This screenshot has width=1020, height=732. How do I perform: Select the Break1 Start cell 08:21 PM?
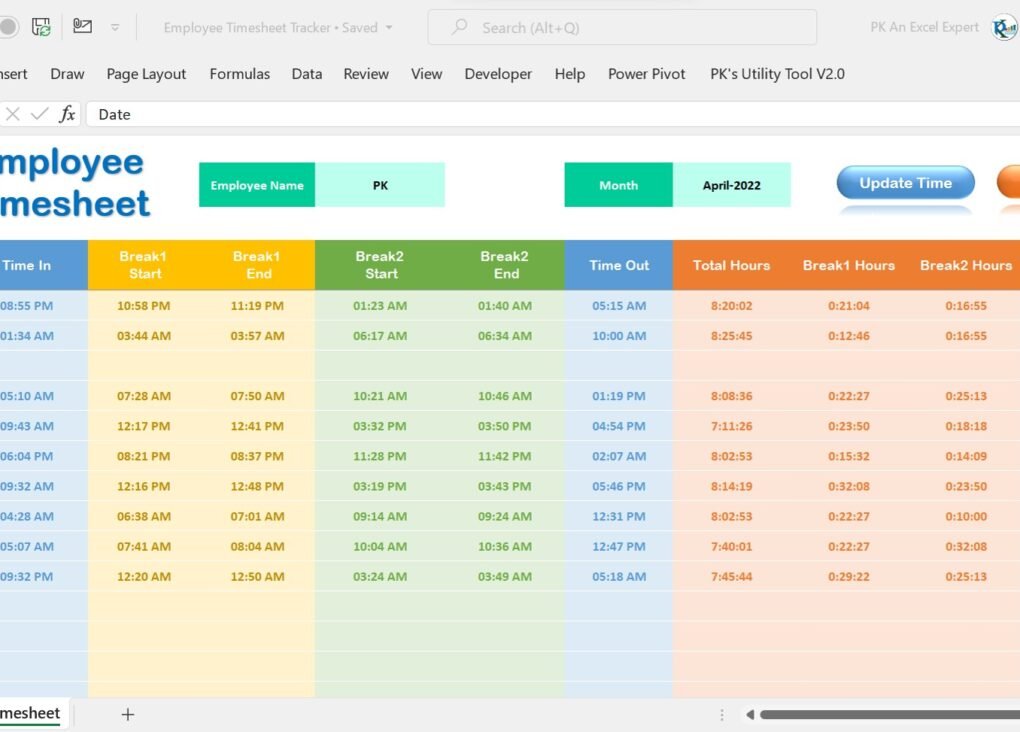click(144, 456)
